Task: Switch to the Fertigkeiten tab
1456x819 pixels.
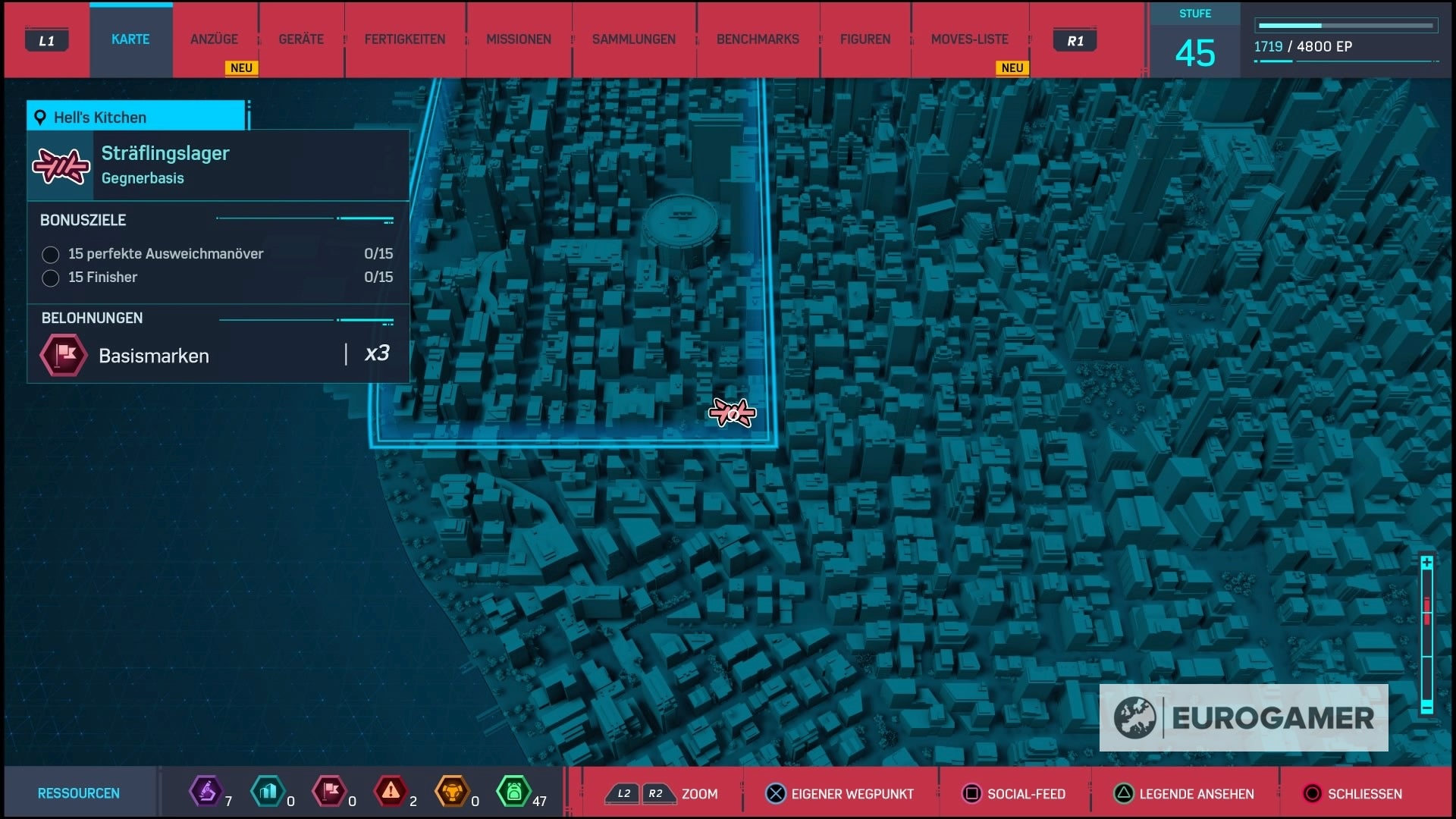Action: [405, 39]
